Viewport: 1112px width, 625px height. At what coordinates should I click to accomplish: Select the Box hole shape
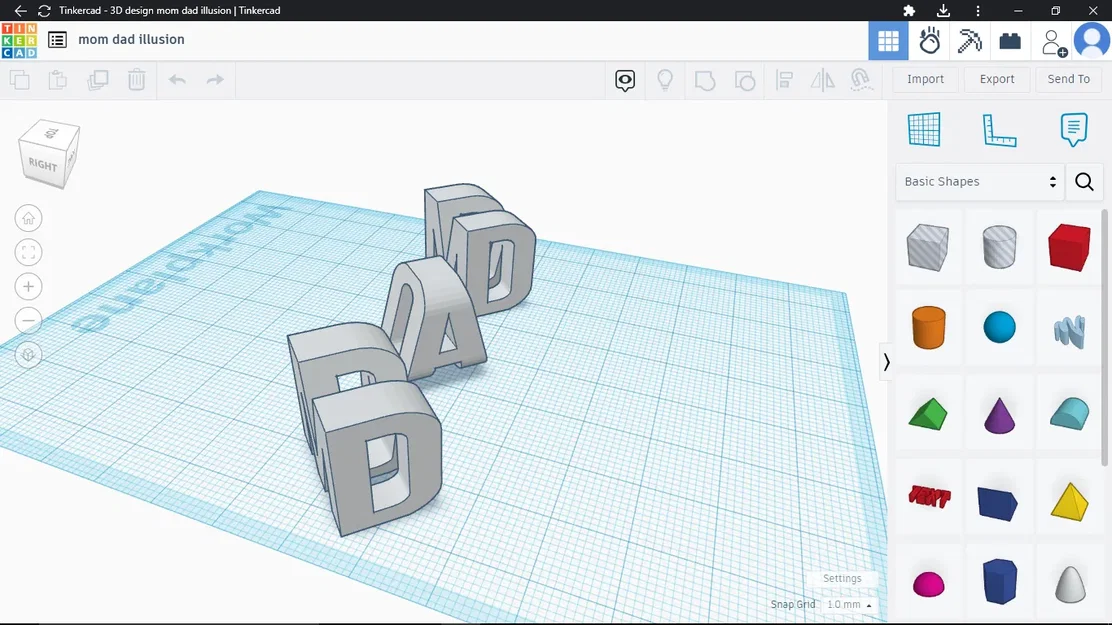pos(928,248)
